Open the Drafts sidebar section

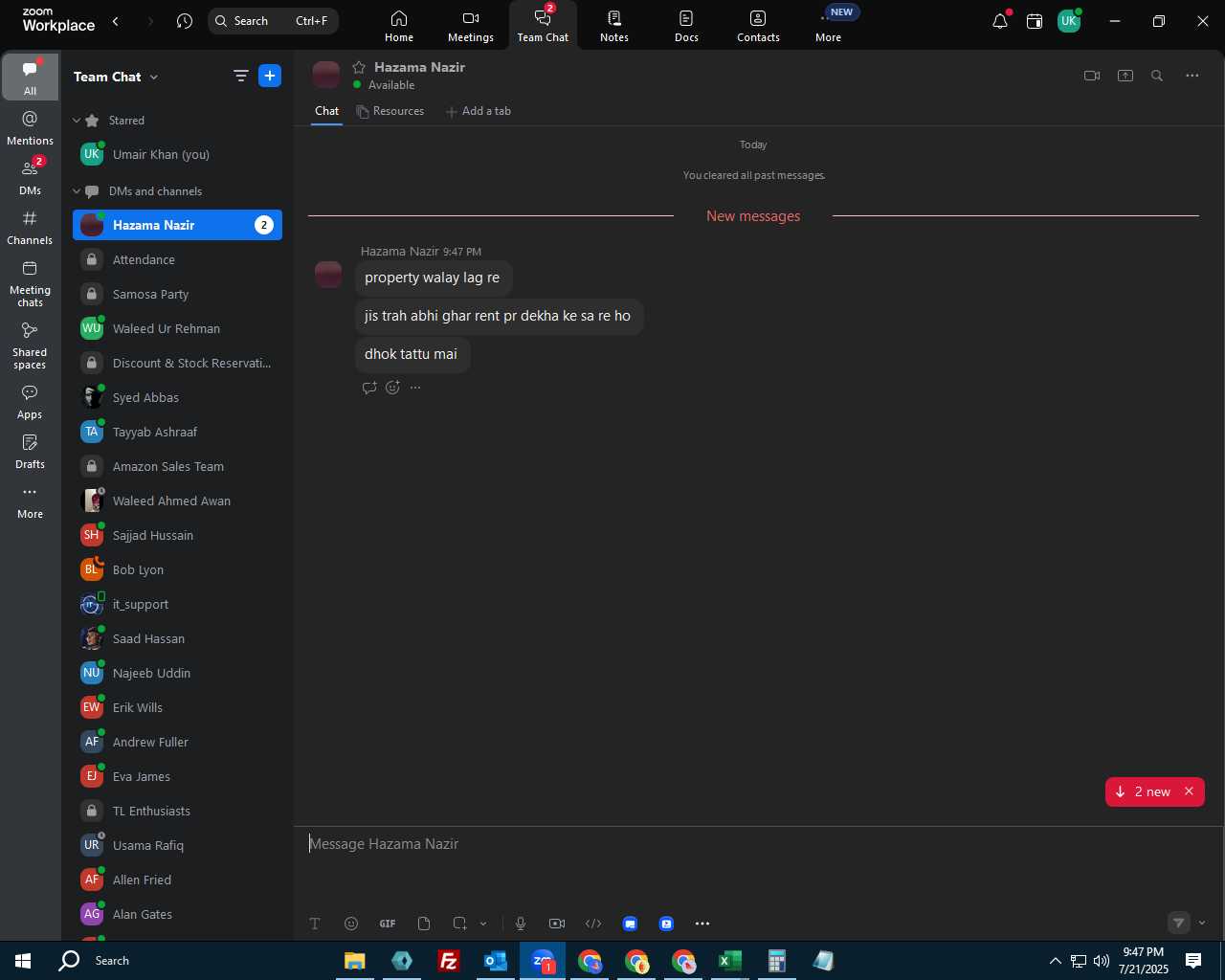[x=30, y=452]
